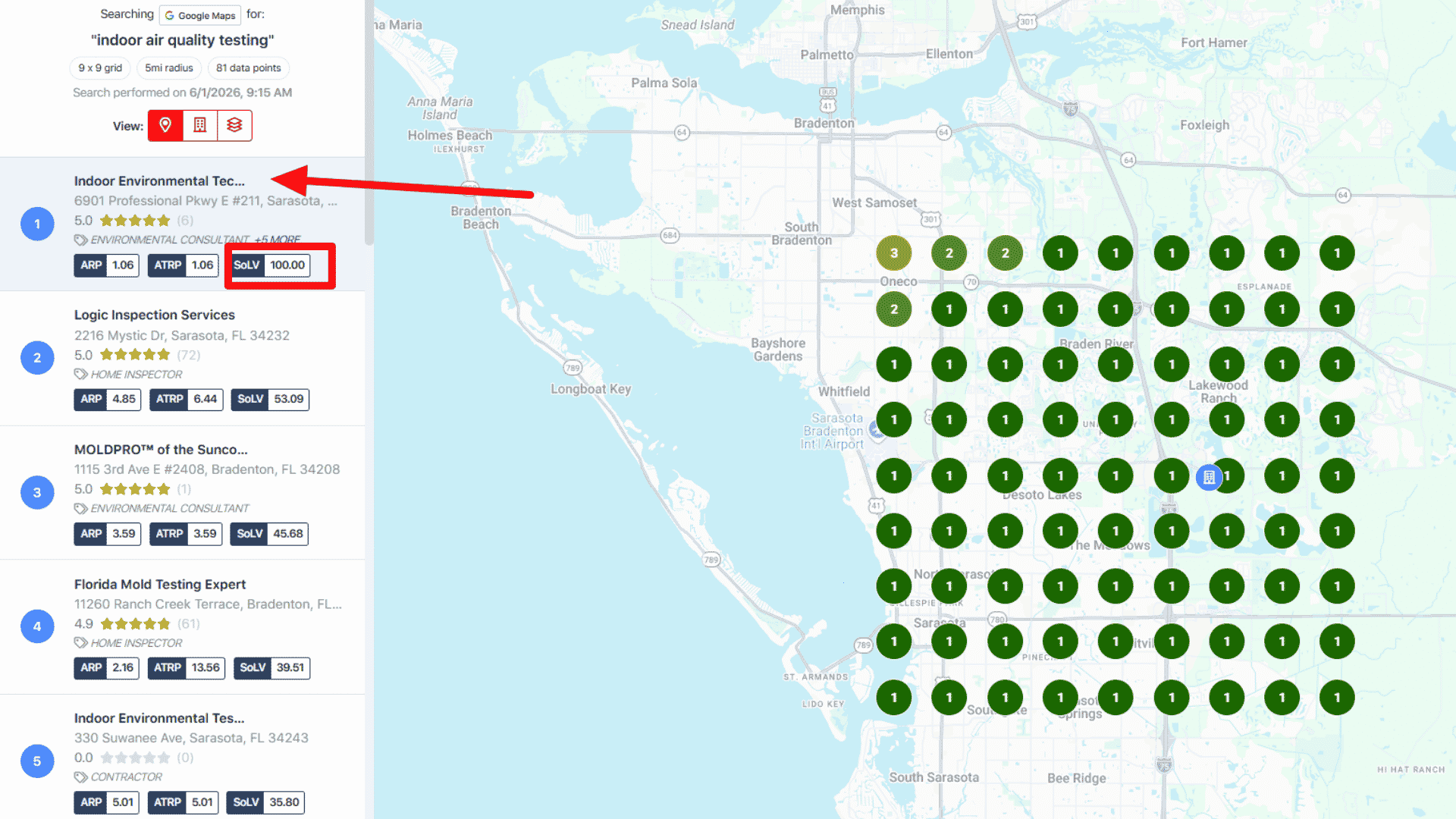
Task: Click the star rating of Logic Inspection Services
Action: 135,355
